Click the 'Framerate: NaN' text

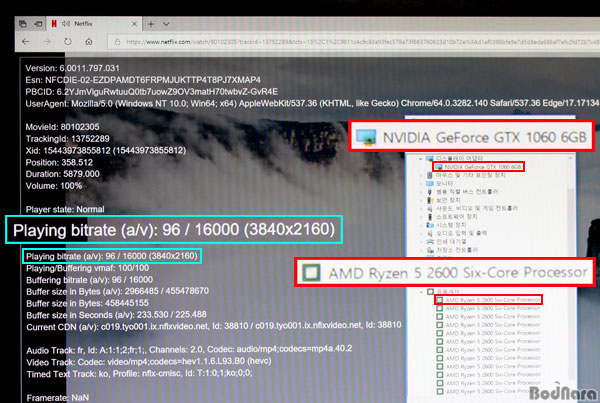click(57, 398)
